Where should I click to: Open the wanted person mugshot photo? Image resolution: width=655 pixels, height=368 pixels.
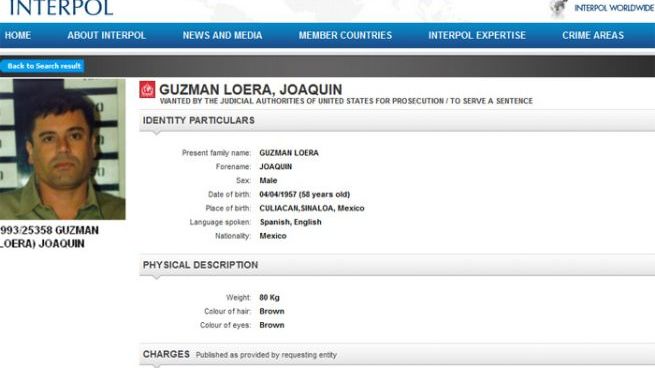click(x=63, y=149)
